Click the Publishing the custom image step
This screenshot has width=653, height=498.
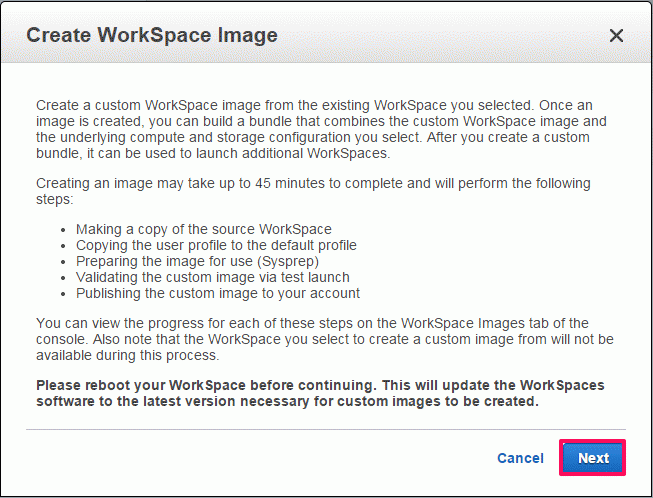tap(218, 293)
